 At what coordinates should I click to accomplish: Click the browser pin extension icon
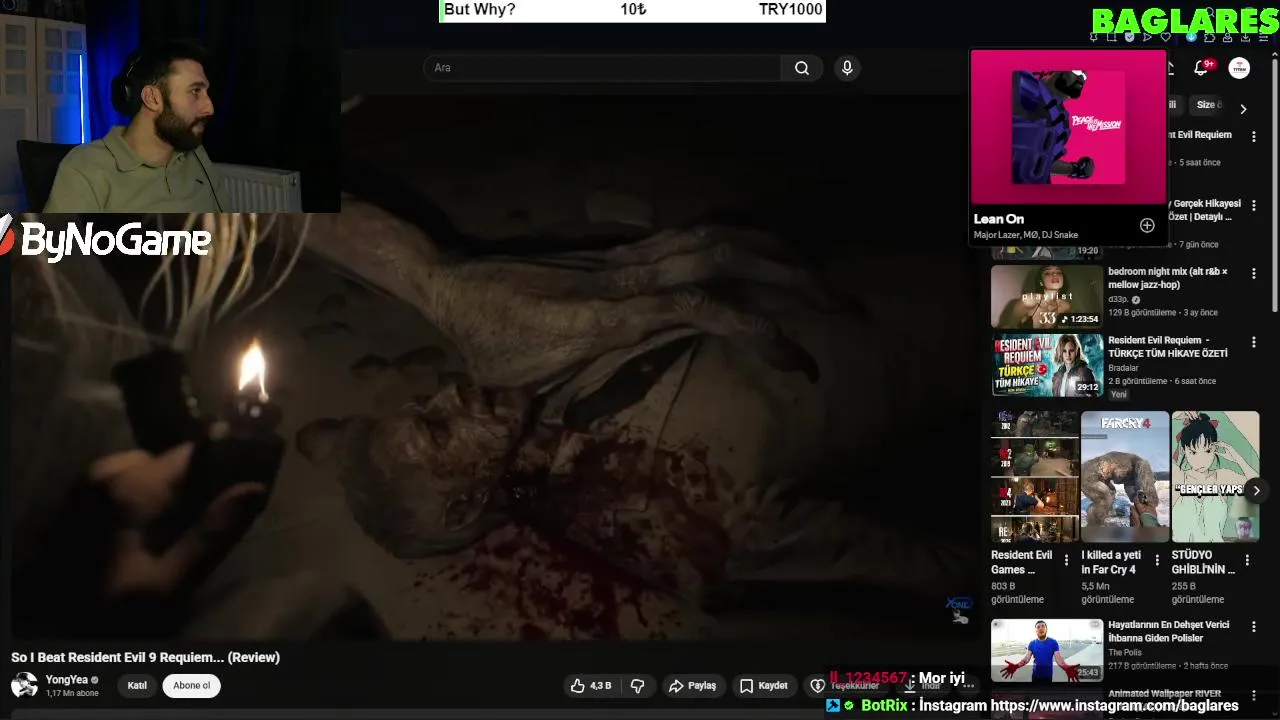pos(1093,37)
